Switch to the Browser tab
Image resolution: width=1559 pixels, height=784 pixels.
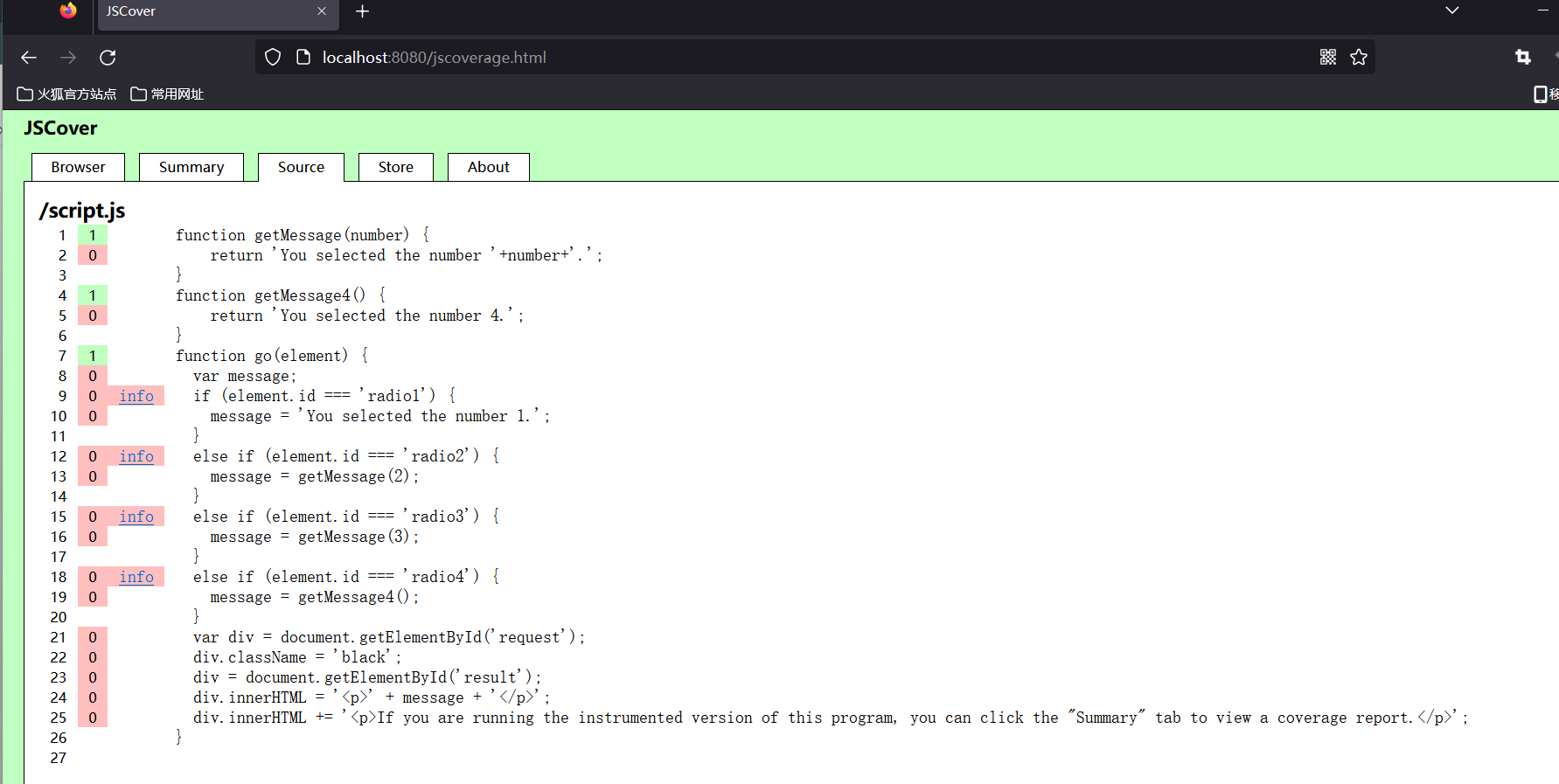click(x=78, y=167)
